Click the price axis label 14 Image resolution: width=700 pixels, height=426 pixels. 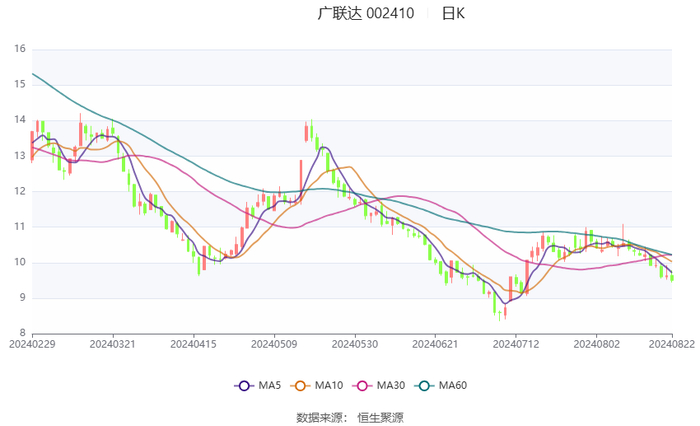pyautogui.click(x=20, y=120)
